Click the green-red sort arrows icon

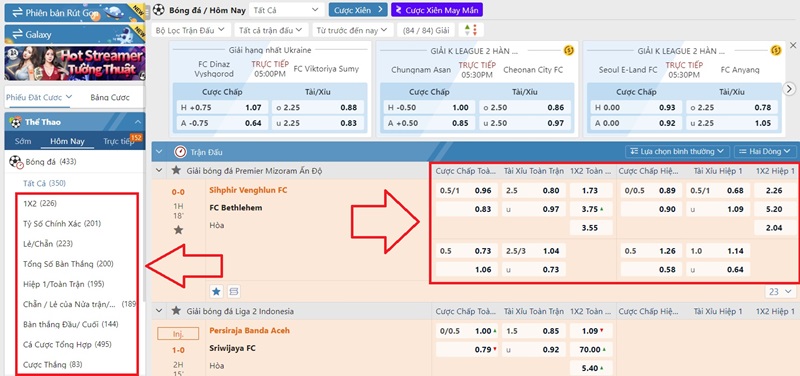pyautogui.click(x=471, y=30)
